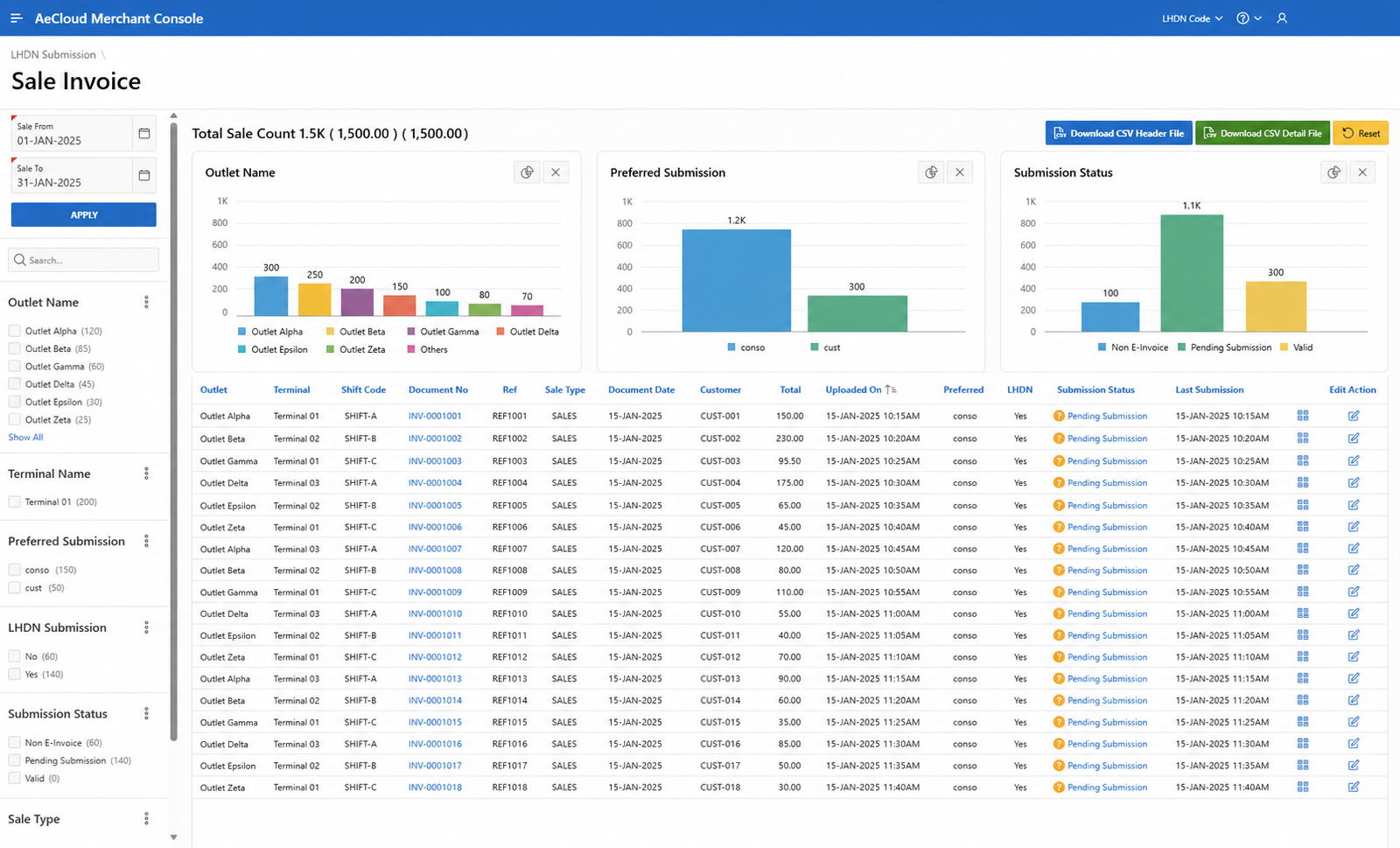Check the LHDN Submission Yes filter
Viewport: 1400px width, 848px height.
point(14,674)
